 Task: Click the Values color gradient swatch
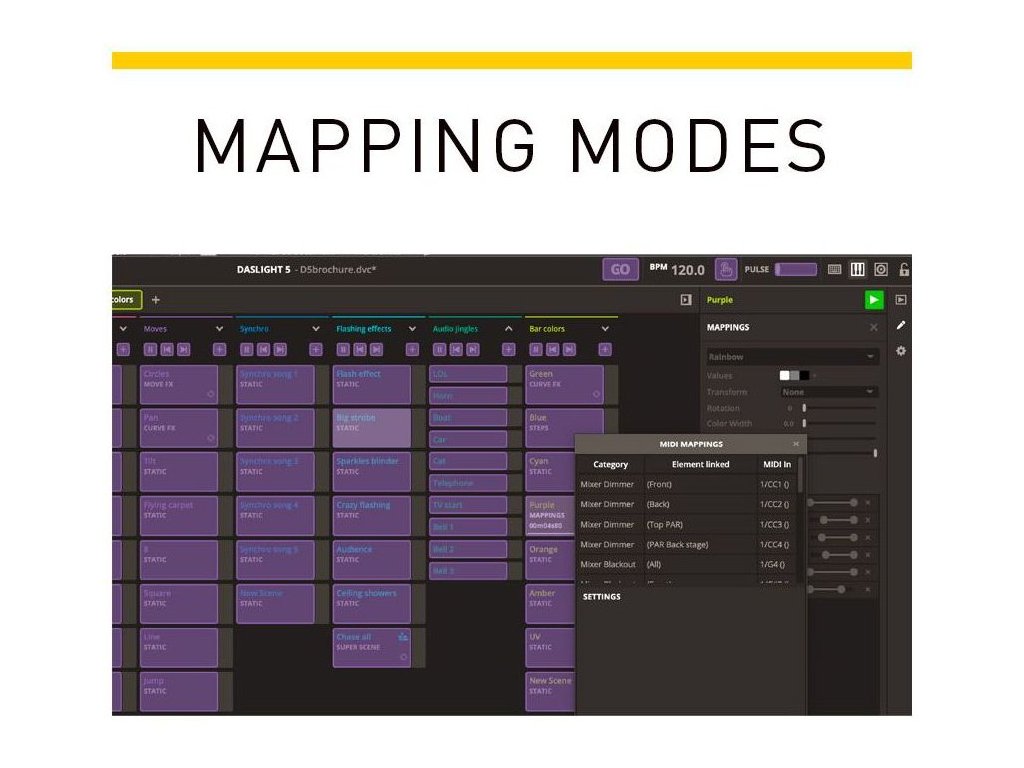[x=794, y=376]
